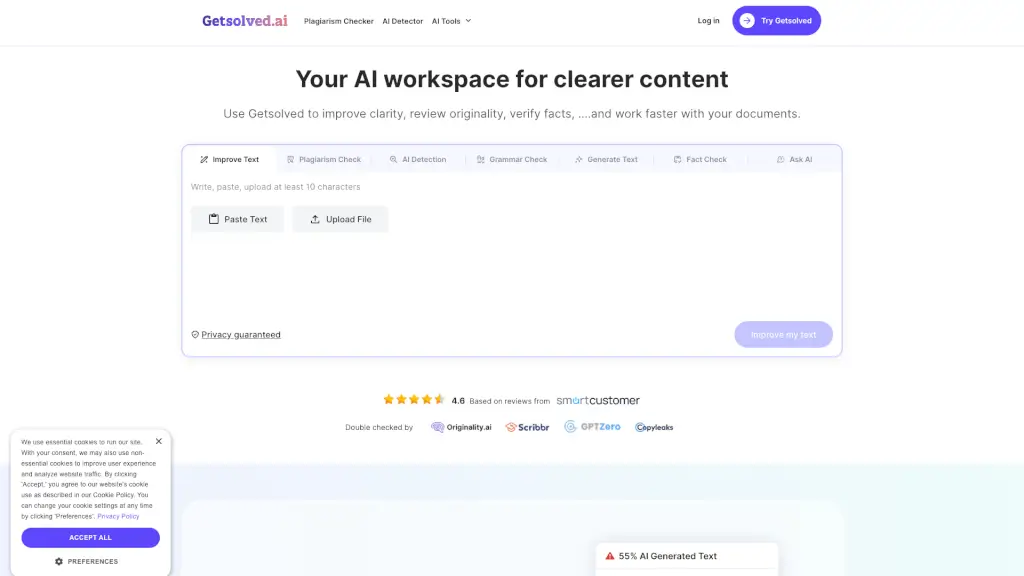Open cookie PREFERENCES
The image size is (1024, 576).
[87, 562]
